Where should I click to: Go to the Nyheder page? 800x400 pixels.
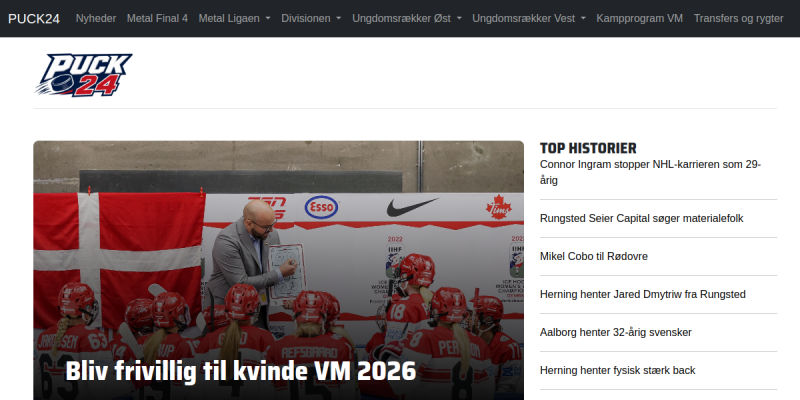click(x=96, y=18)
